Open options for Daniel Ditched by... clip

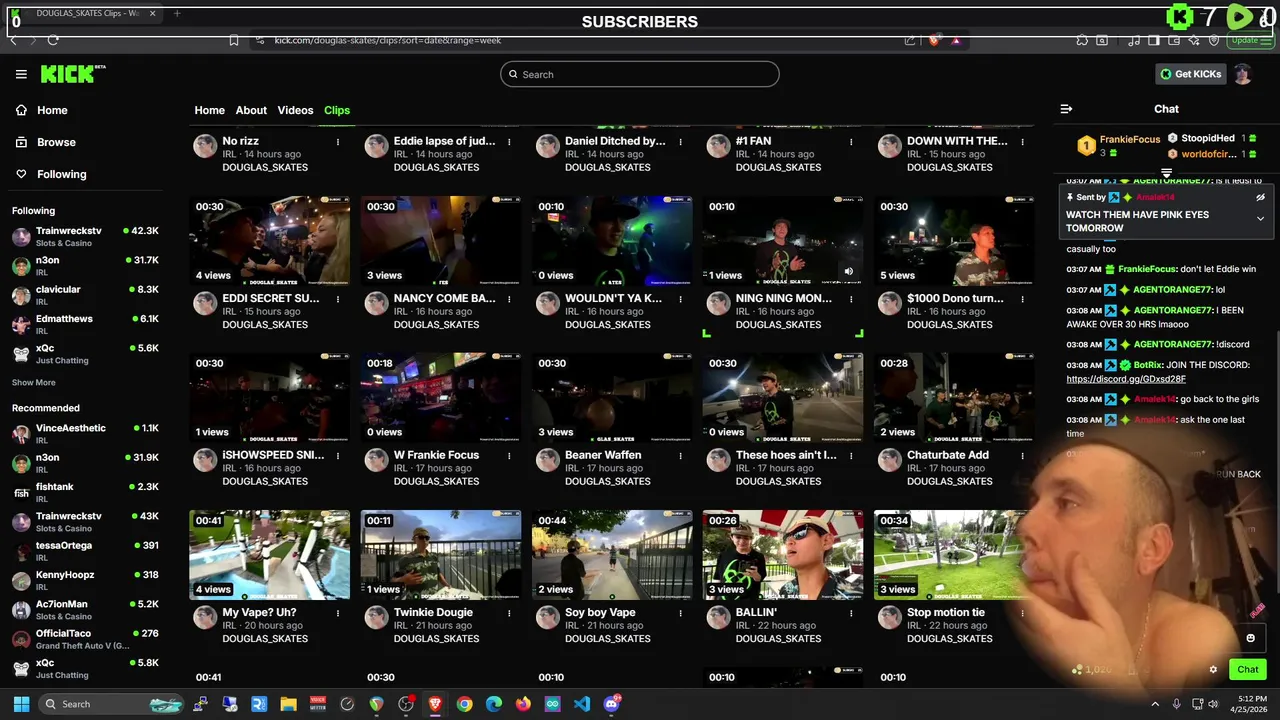pyautogui.click(x=680, y=142)
